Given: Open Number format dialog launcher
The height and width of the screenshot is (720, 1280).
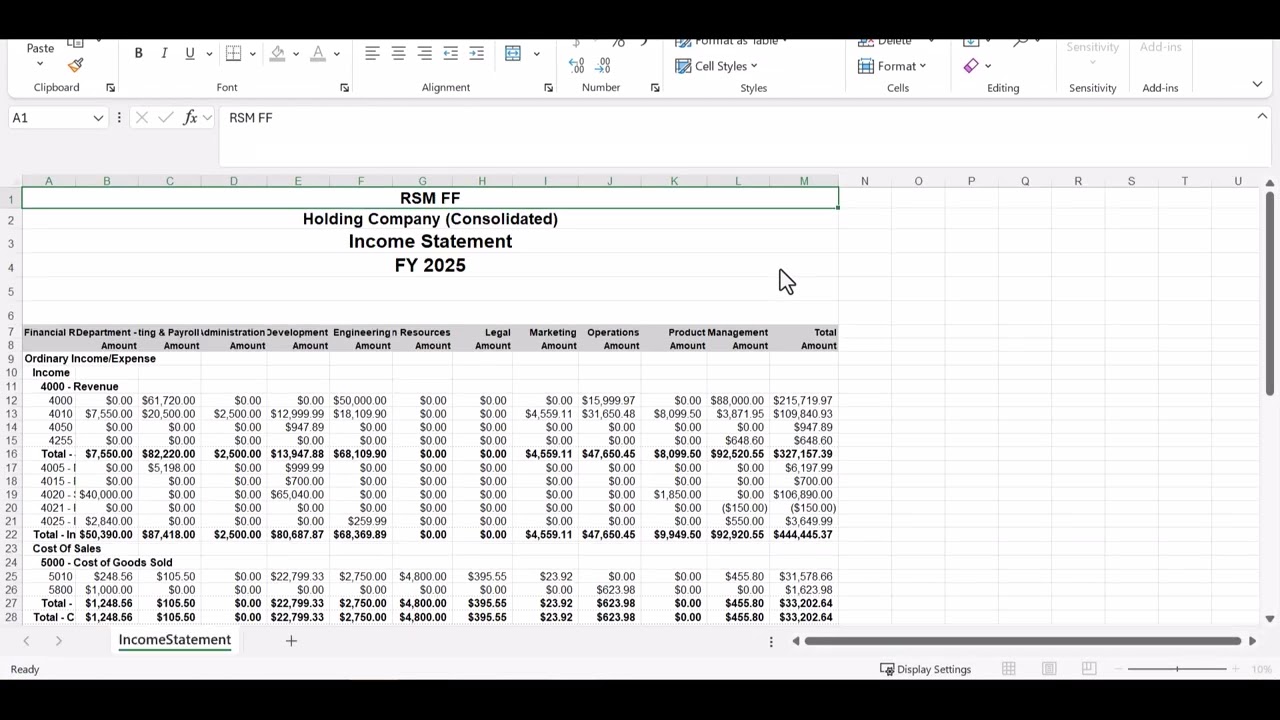Looking at the screenshot, I should tap(655, 88).
